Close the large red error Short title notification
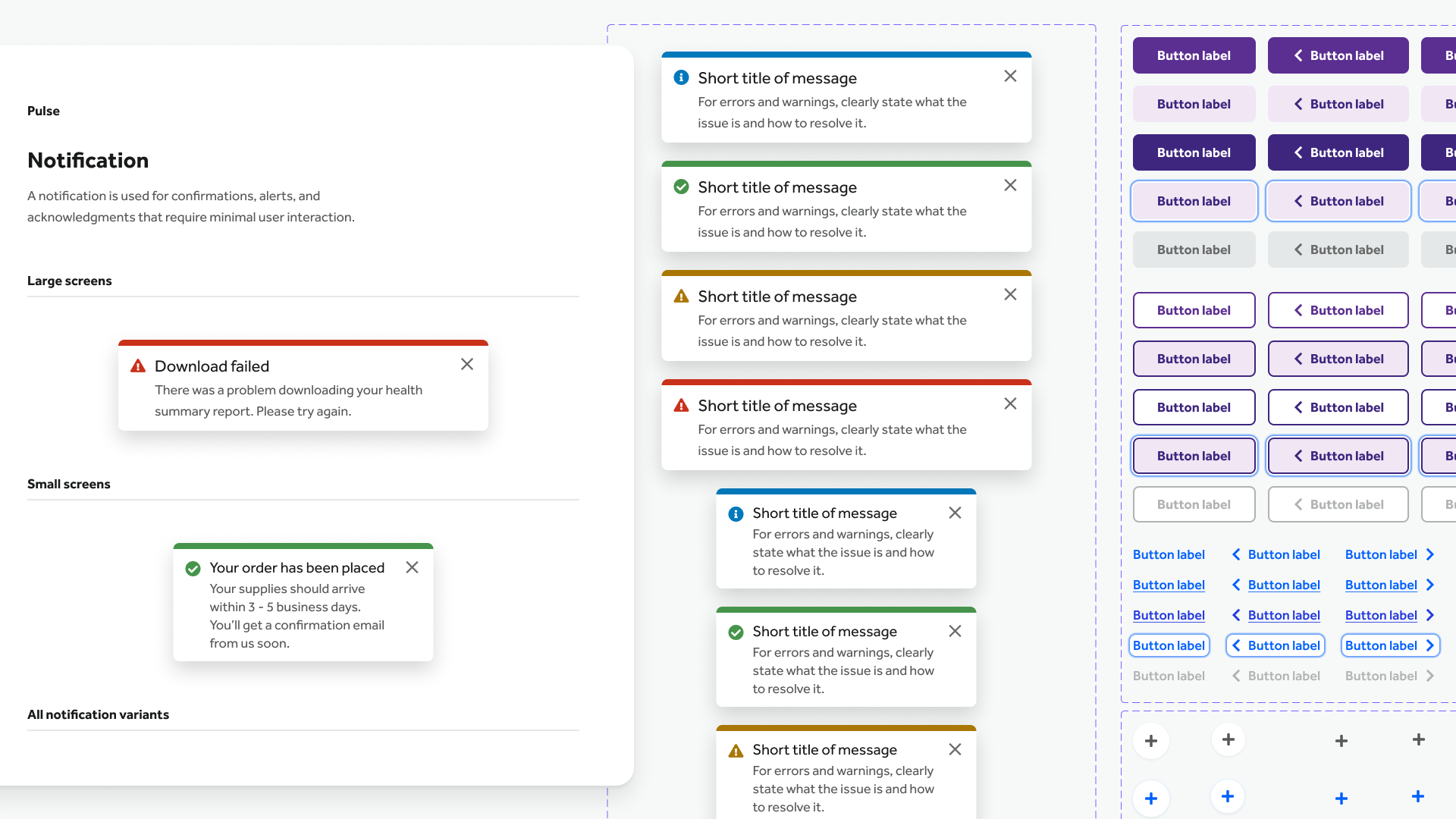 (x=1010, y=404)
